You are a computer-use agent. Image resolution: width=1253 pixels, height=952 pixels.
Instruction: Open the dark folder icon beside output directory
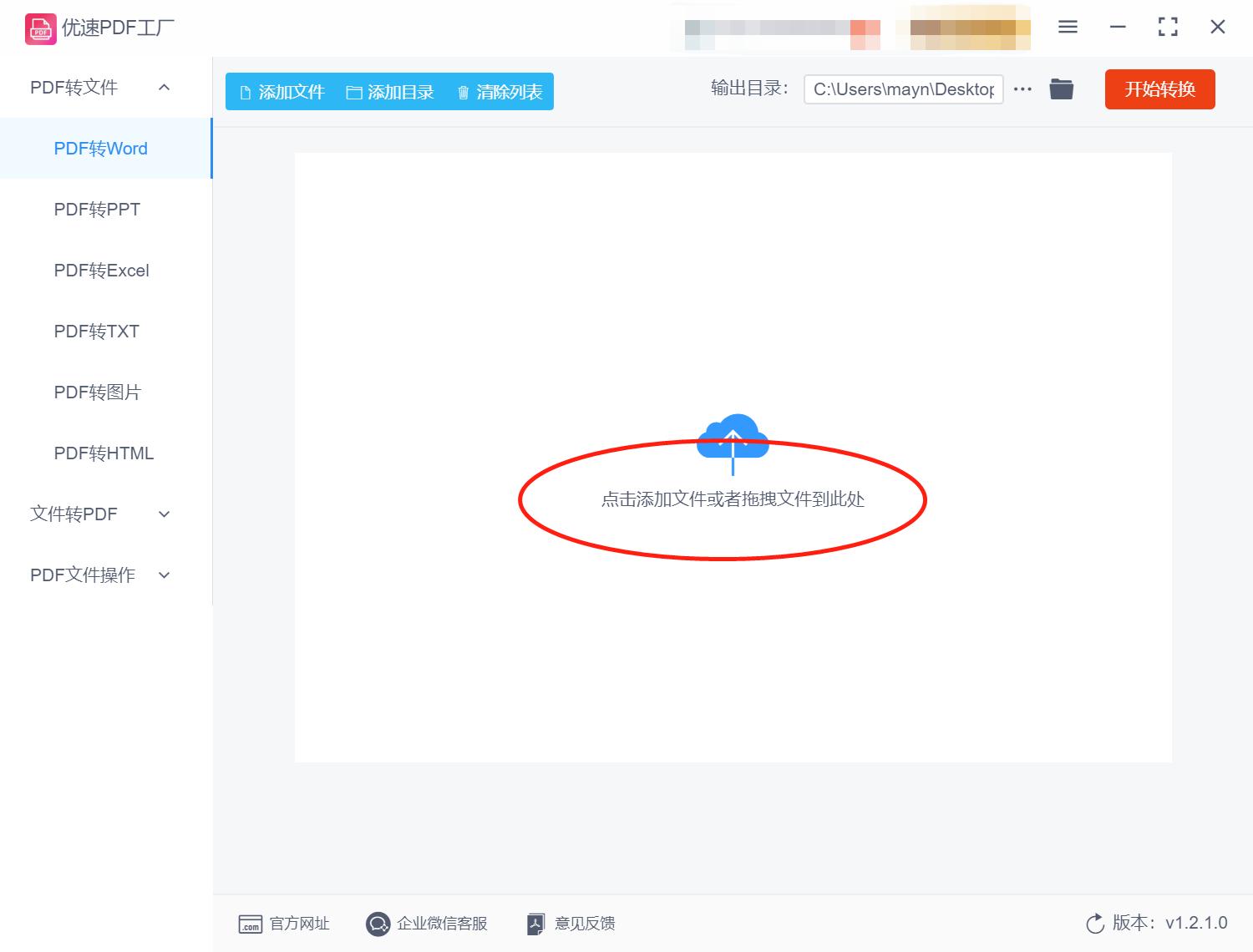click(x=1061, y=89)
